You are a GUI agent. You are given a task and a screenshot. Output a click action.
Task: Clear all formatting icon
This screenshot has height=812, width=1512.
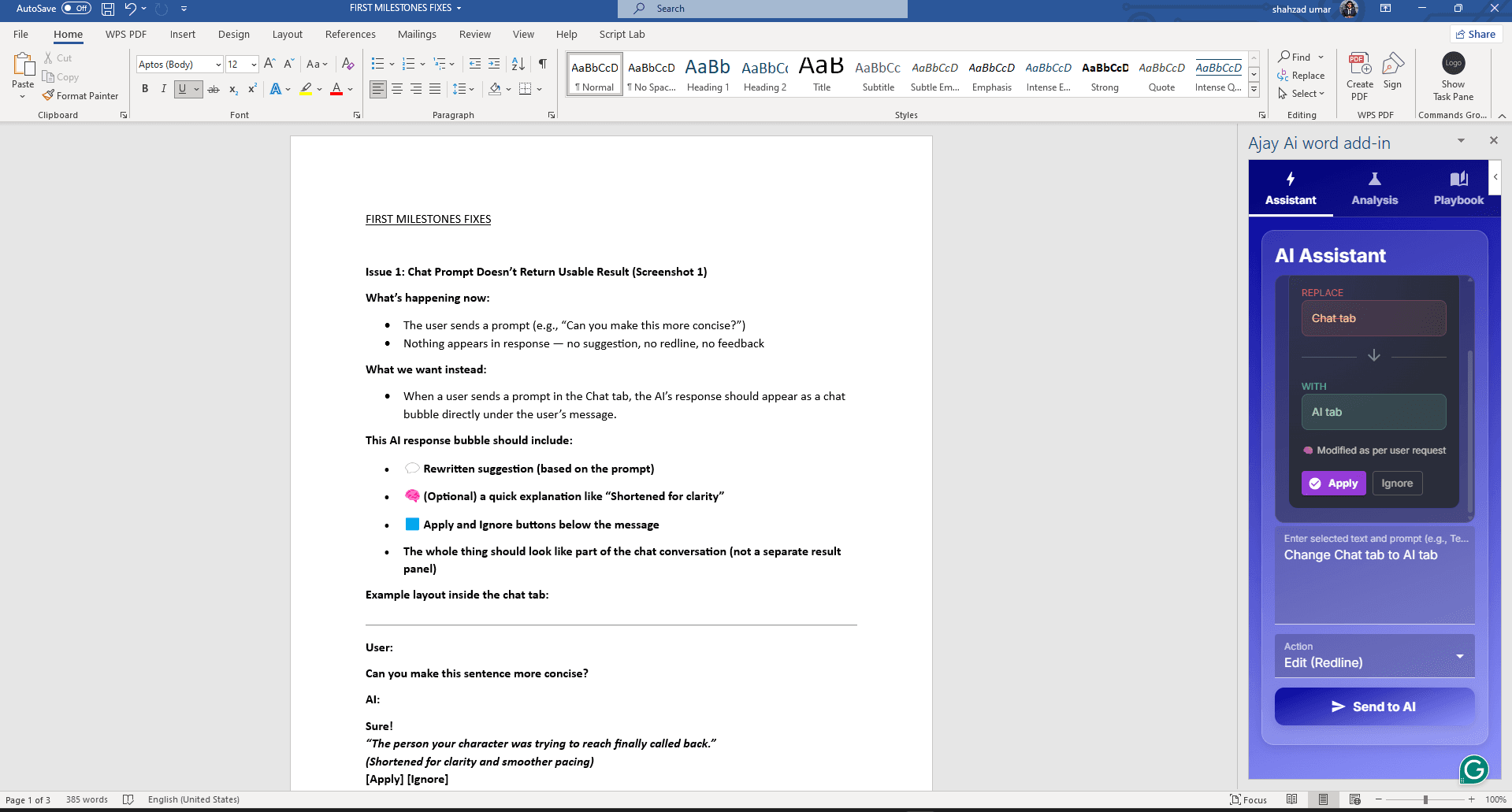click(x=348, y=64)
